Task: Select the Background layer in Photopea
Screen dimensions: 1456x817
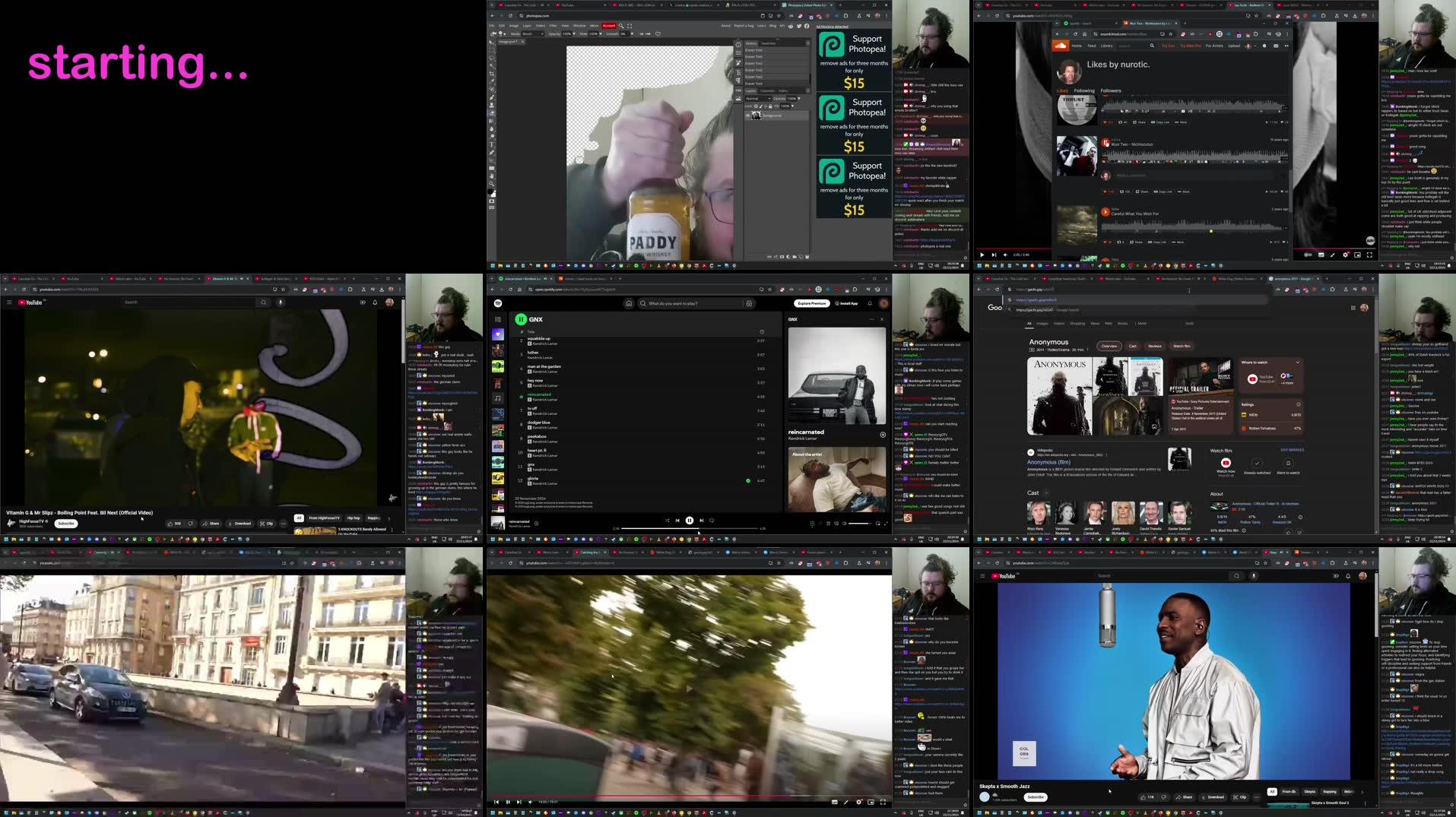Action: click(x=777, y=115)
